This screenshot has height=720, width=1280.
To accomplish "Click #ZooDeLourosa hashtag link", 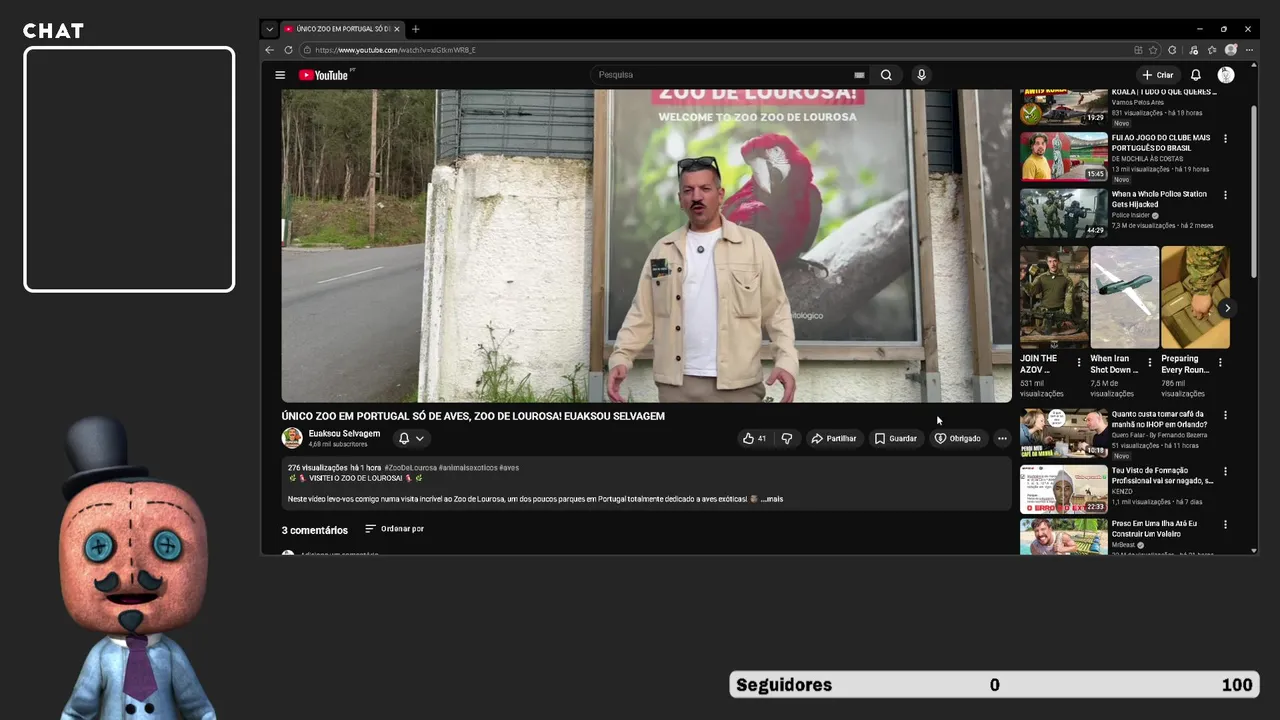I will 410,468.
